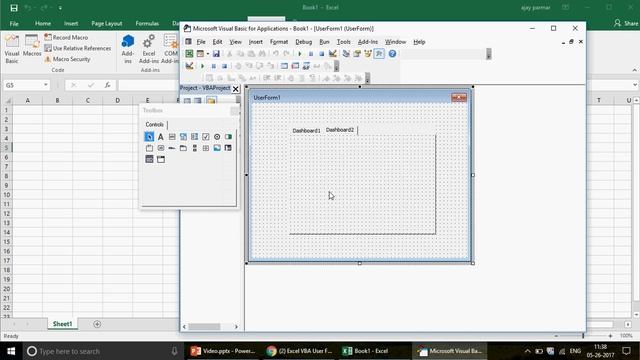Choose the CommandButton control in Toolbox
Screen dimensions: 640x360
click(x=160, y=148)
